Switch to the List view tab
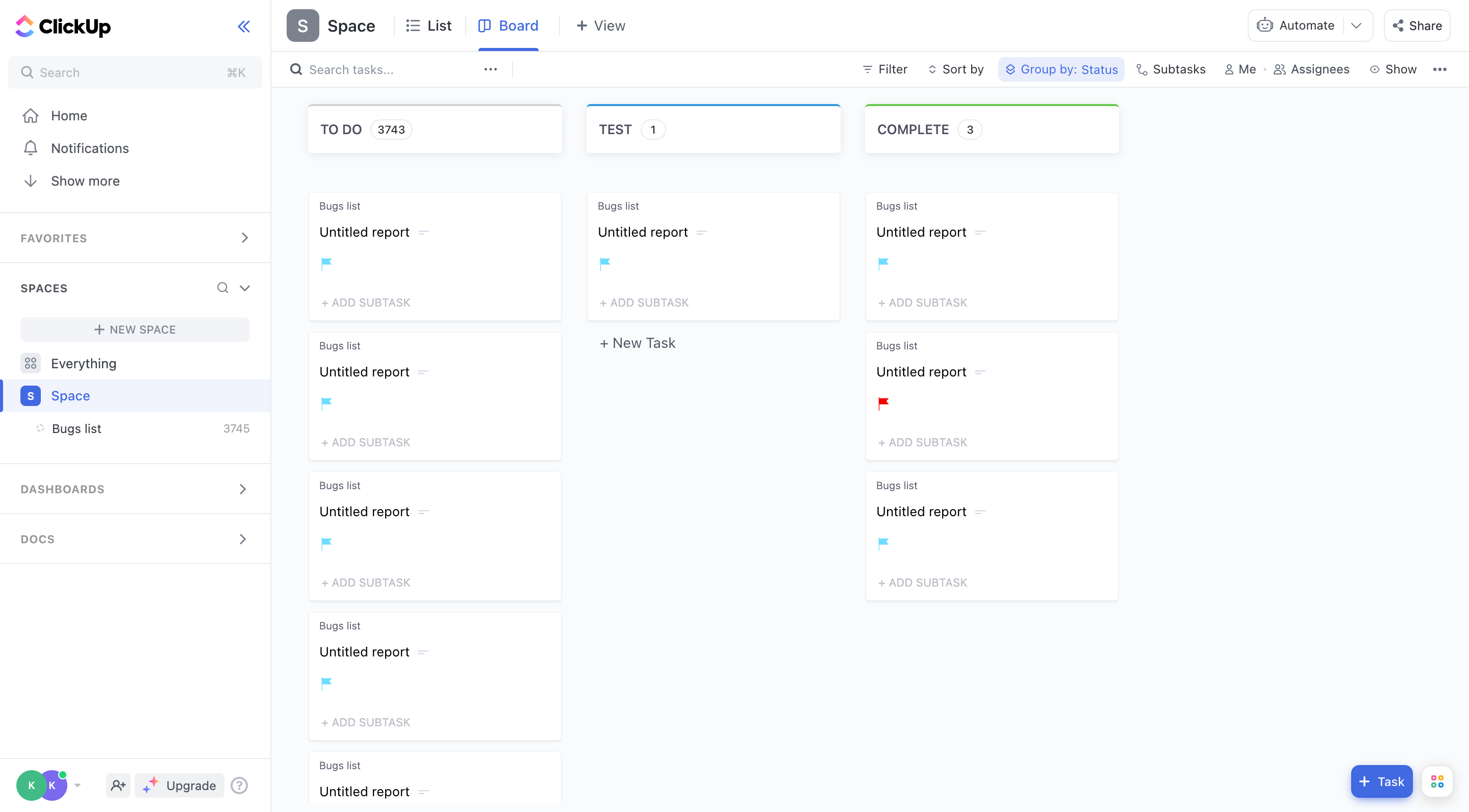Viewport: 1469px width, 812px height. coord(429,26)
